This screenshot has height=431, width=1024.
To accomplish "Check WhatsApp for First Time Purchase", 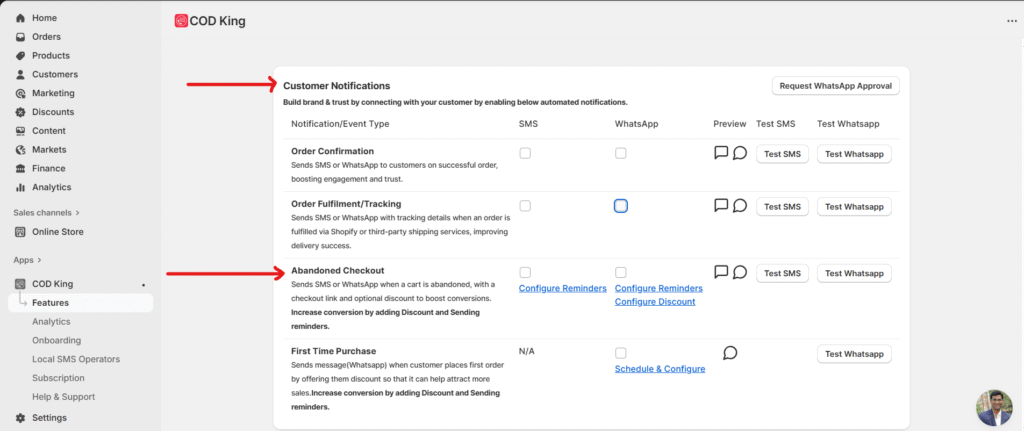I will pos(621,353).
